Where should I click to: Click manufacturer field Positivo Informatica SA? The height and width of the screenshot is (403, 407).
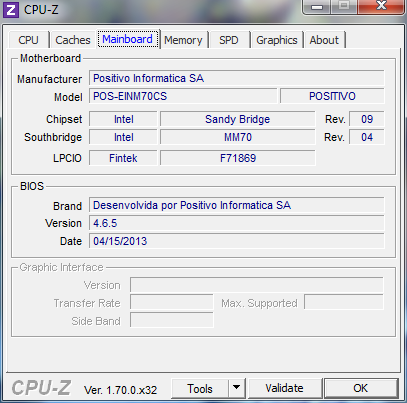[237, 78]
